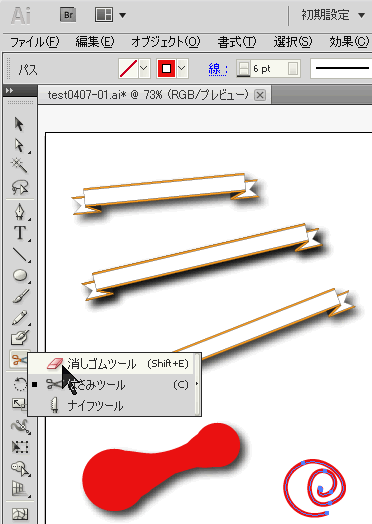This screenshot has width=372, height=524.
Task: Choose the Pencil tool
Action: click(20, 317)
